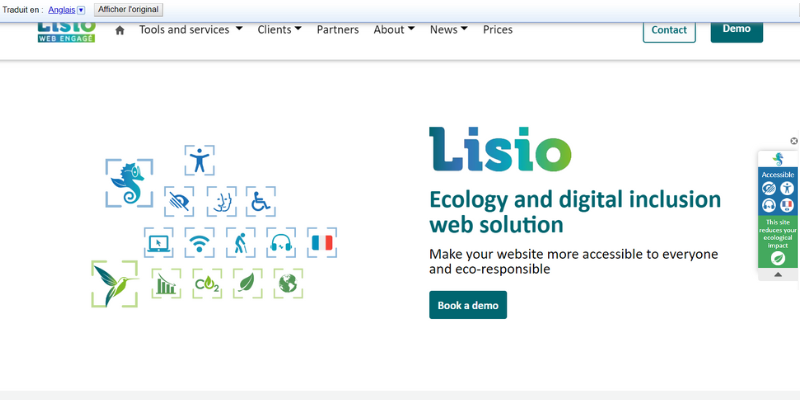Click the crossed-out eye illustration icon
The width and height of the screenshot is (800, 400).
[179, 202]
